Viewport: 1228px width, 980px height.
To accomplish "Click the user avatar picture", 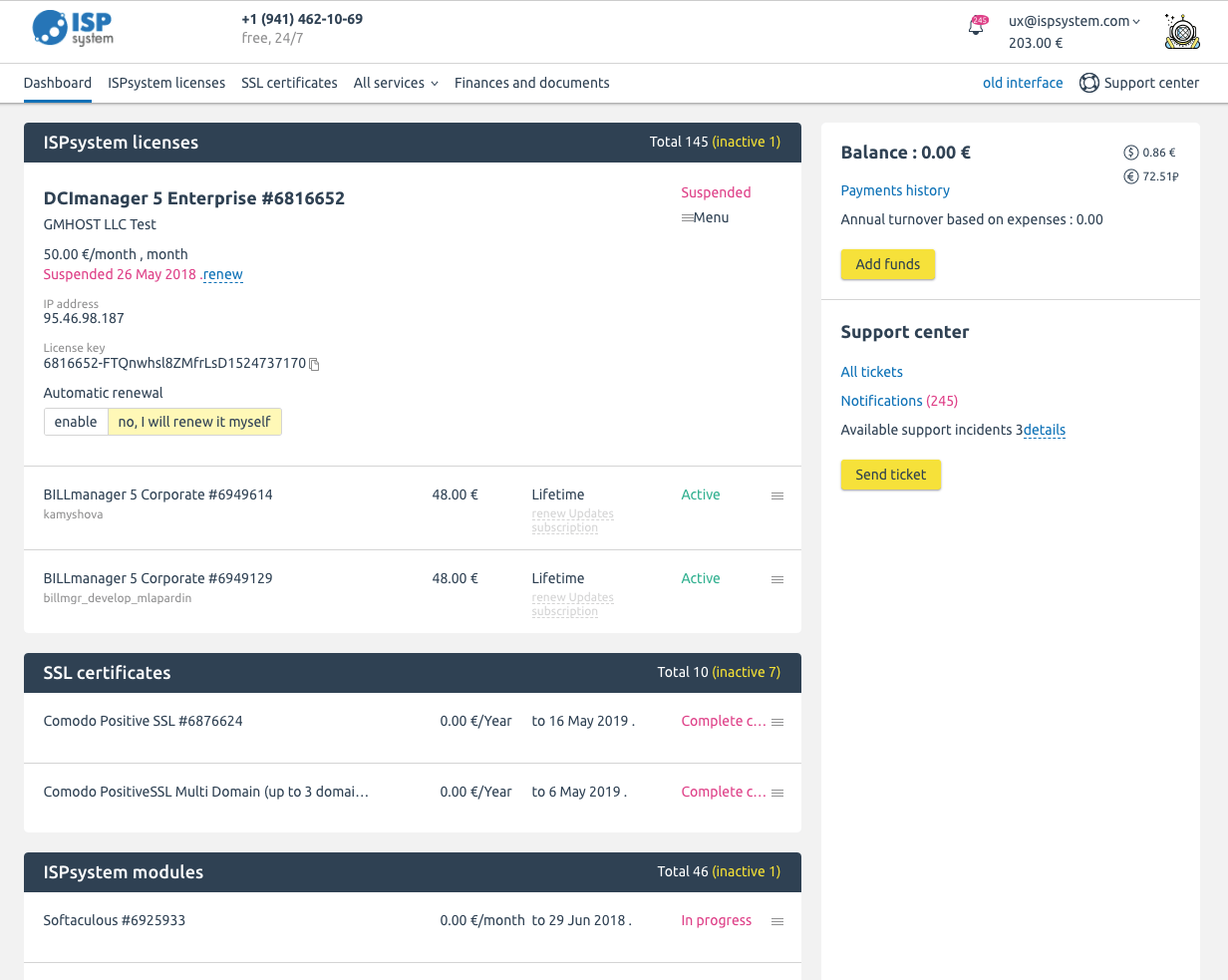I will click(1182, 32).
